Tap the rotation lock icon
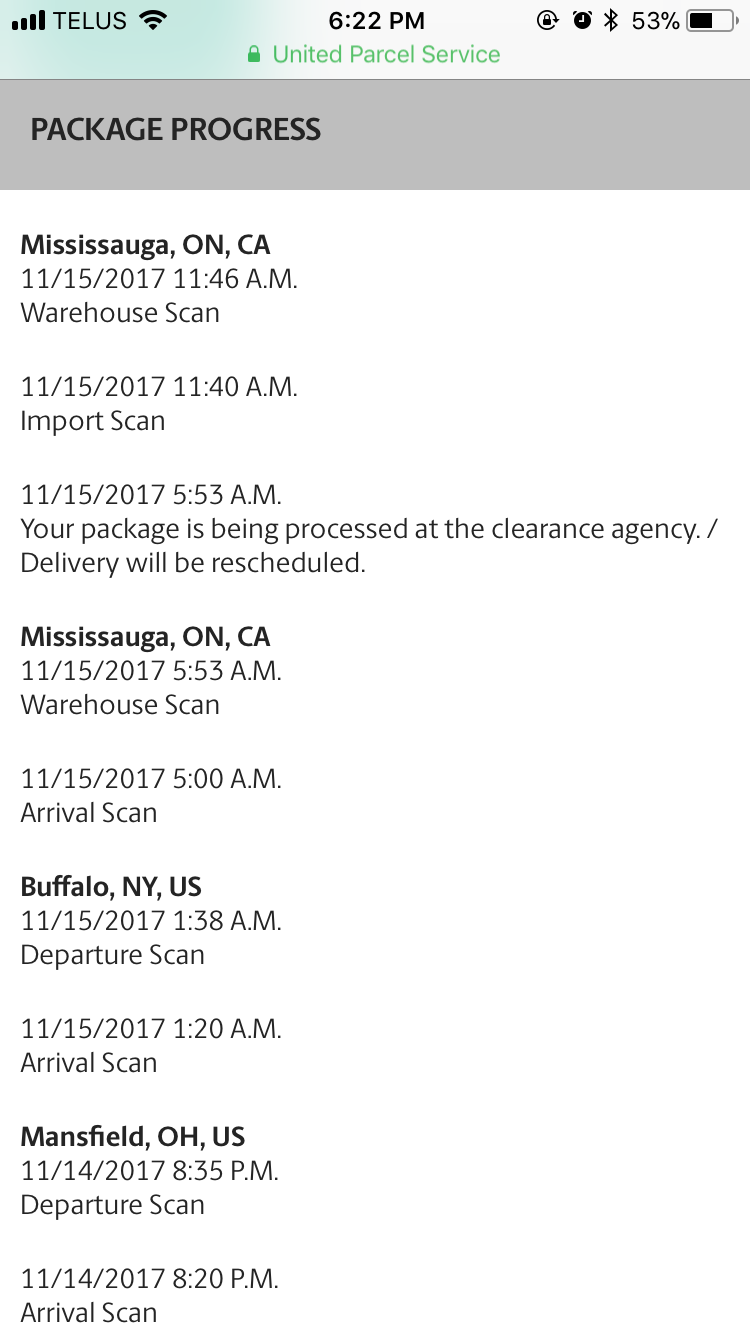The width and height of the screenshot is (750, 1334). click(547, 20)
